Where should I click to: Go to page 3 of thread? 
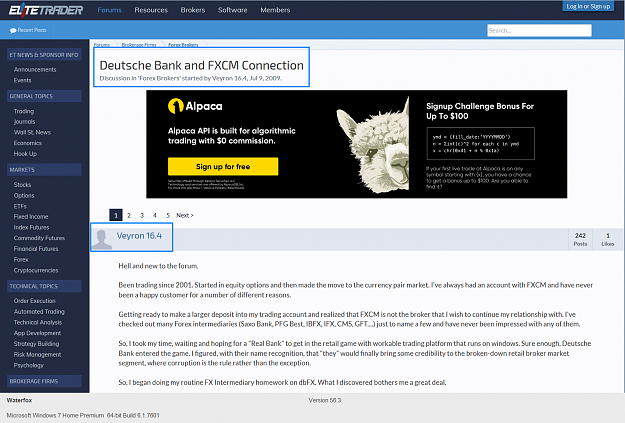(142, 215)
